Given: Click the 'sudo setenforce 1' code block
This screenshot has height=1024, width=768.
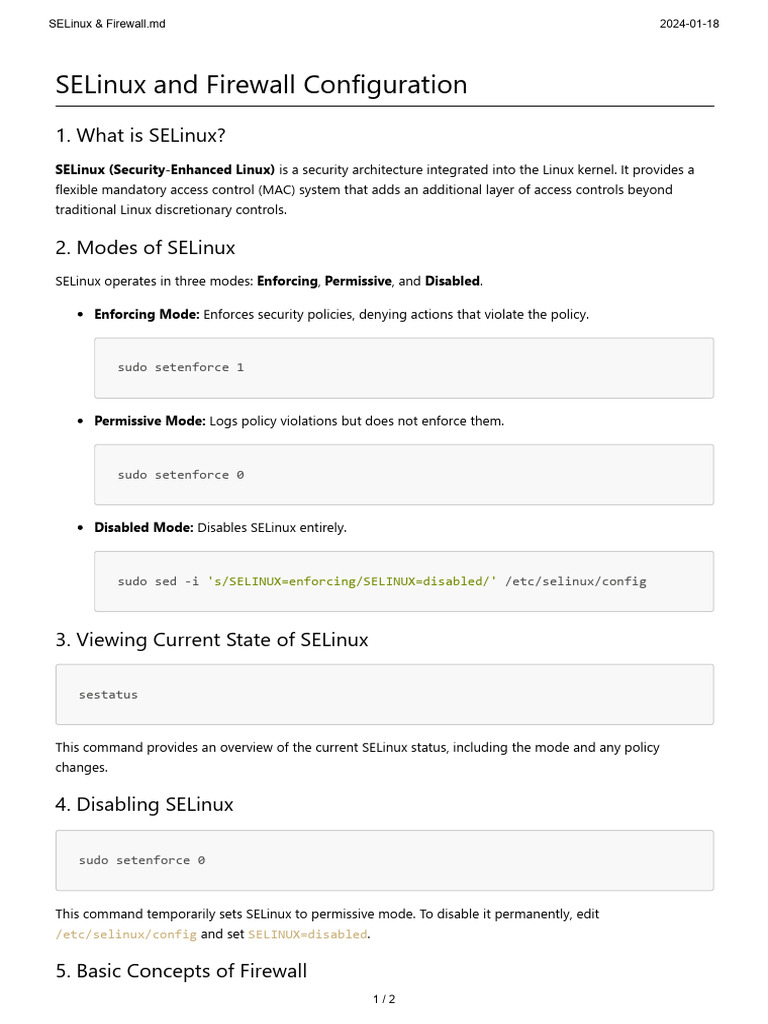Looking at the screenshot, I should point(403,368).
